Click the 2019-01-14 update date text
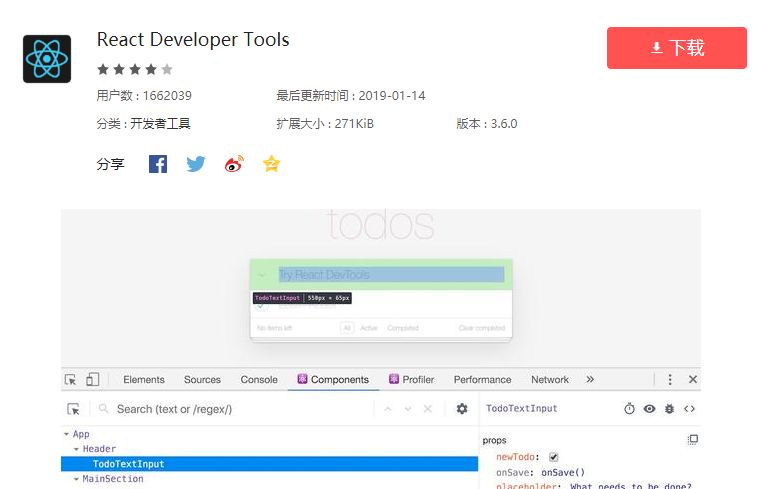764x489 pixels. [392, 95]
